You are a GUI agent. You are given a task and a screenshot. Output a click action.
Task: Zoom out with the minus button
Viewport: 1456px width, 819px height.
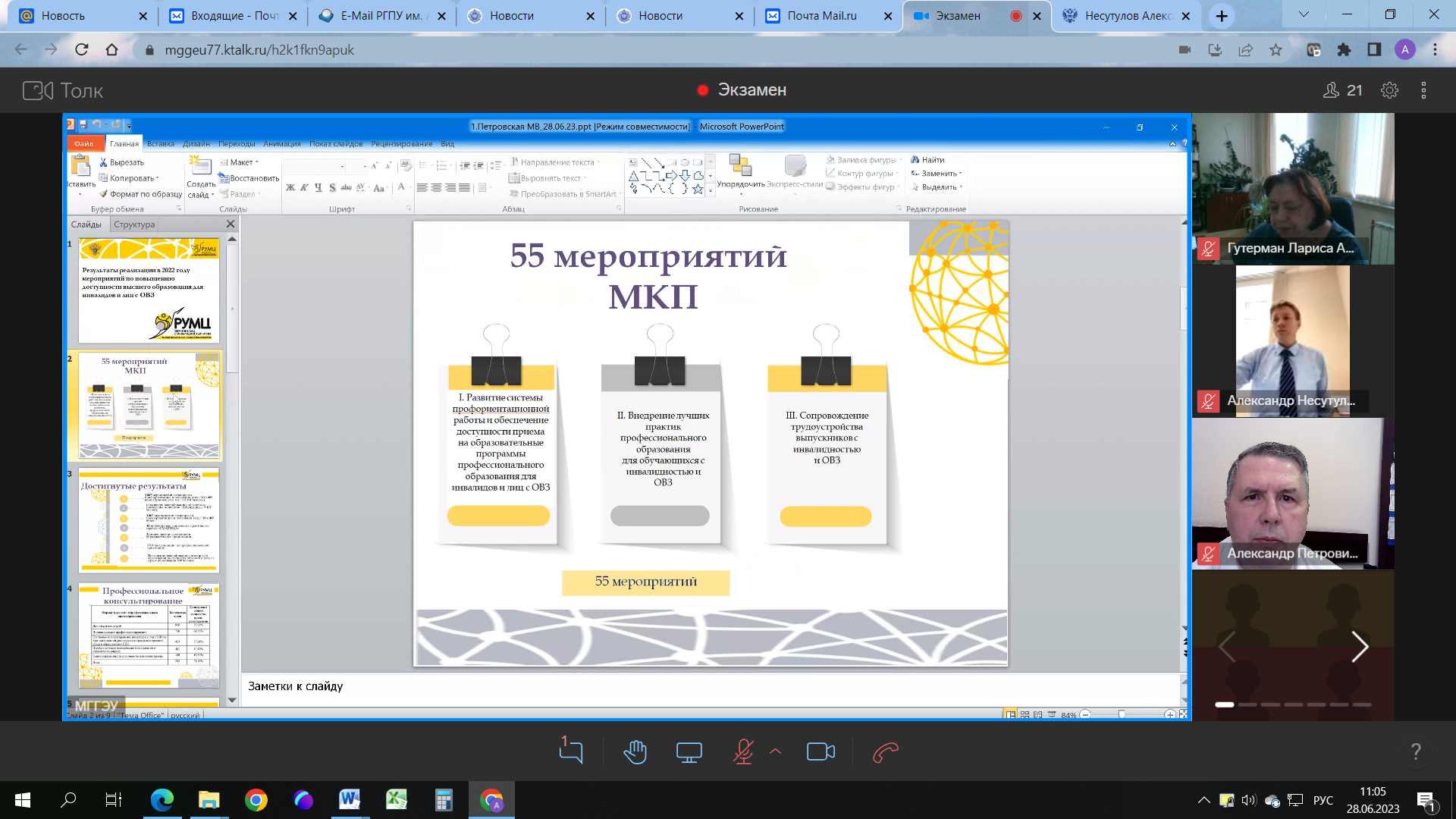(x=1085, y=714)
